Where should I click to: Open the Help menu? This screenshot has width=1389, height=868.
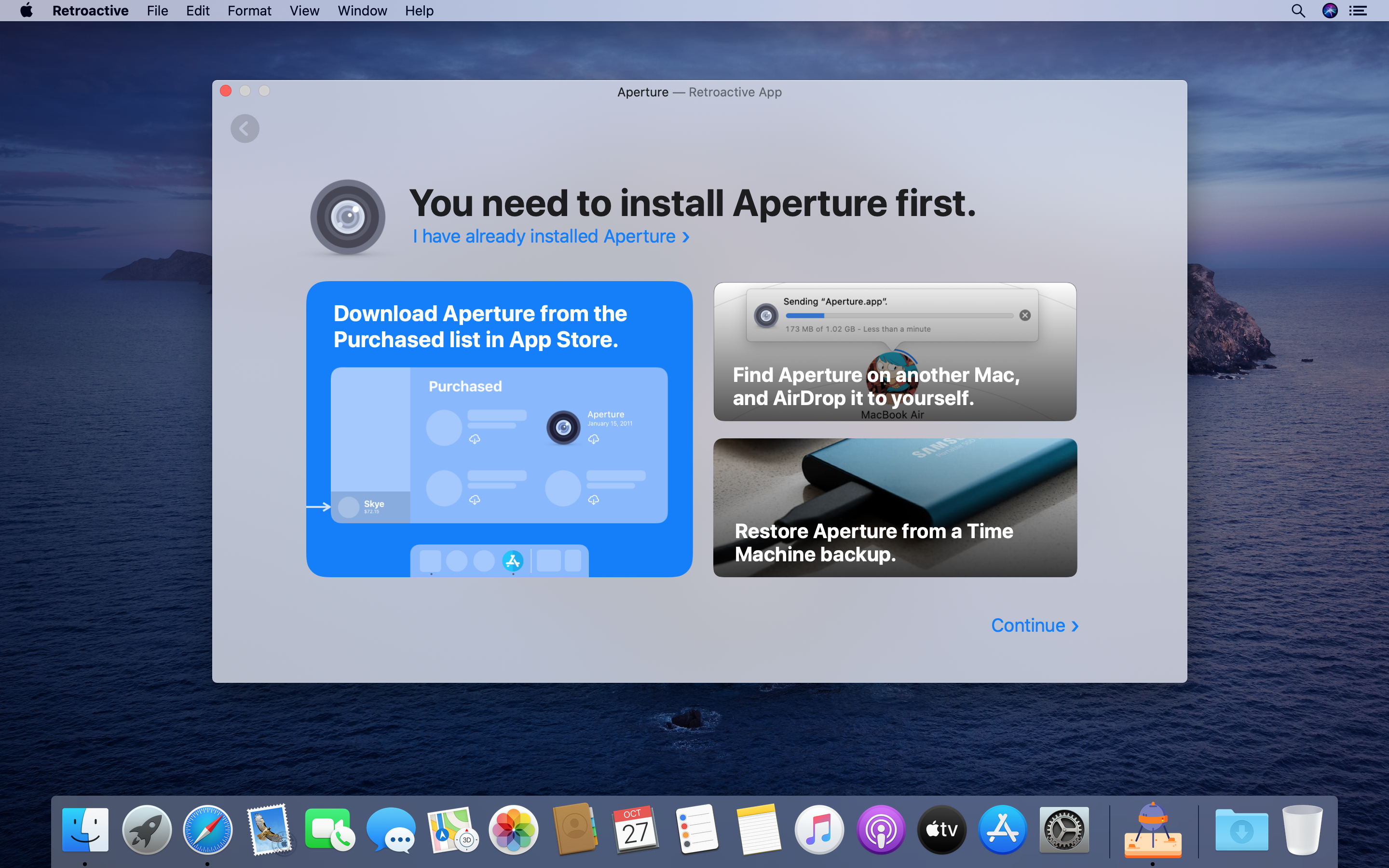pos(419,11)
